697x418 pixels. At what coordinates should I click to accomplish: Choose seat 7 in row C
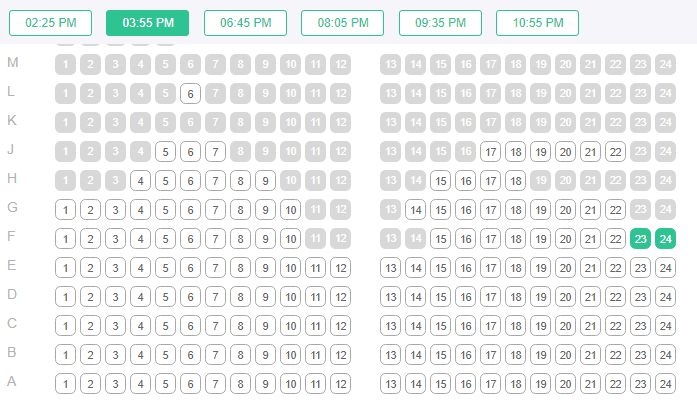point(215,326)
